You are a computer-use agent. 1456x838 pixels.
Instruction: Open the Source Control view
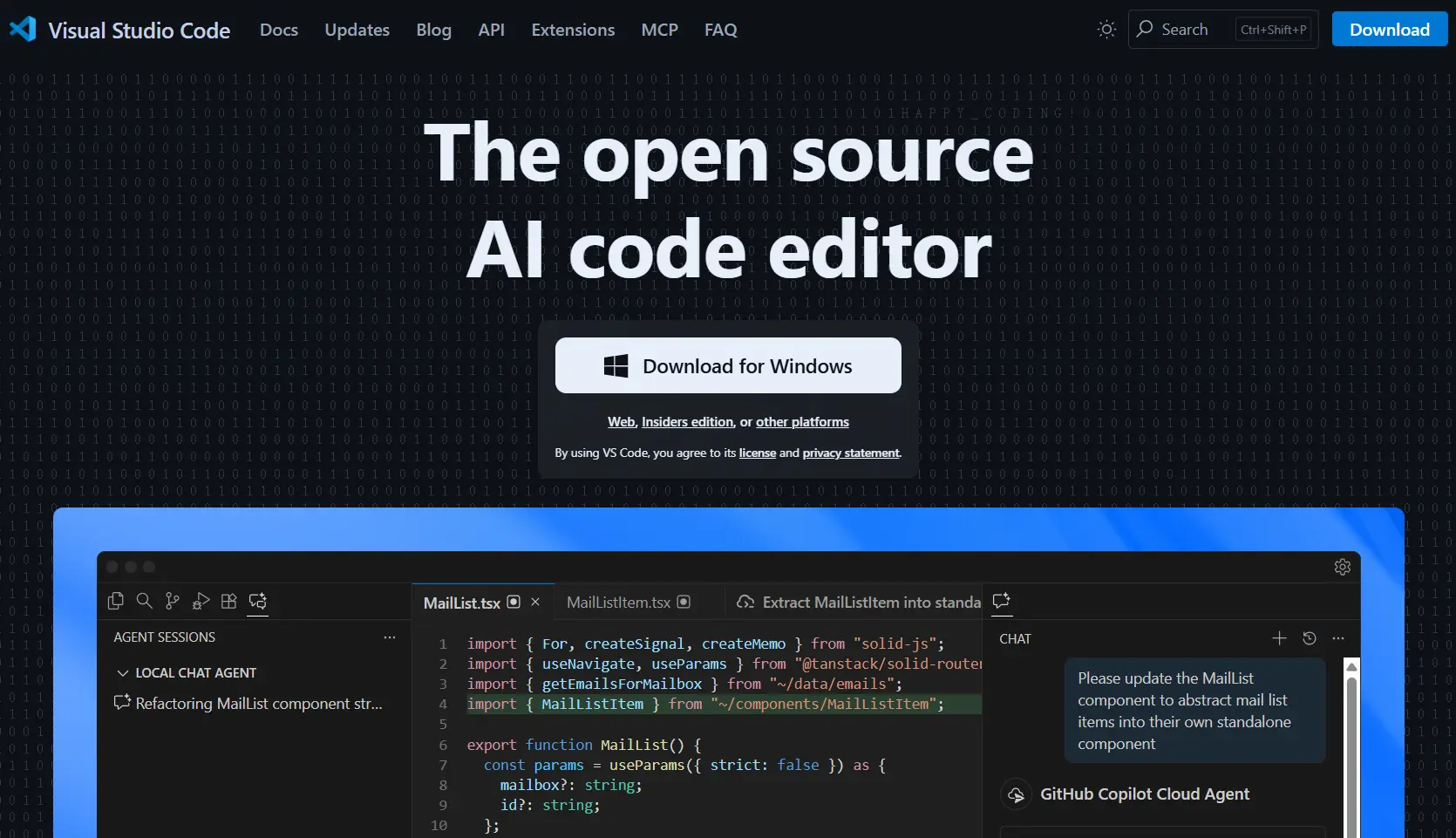point(172,601)
